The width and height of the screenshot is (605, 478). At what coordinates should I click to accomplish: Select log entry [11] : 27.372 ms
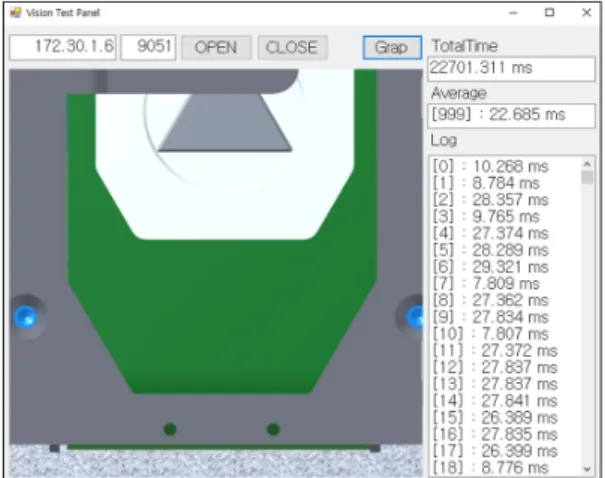pyautogui.click(x=495, y=351)
